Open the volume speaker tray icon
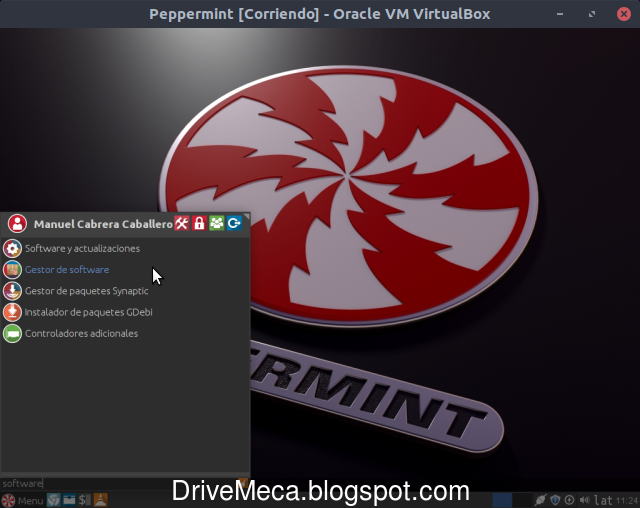This screenshot has height=508, width=640. [x=584, y=500]
